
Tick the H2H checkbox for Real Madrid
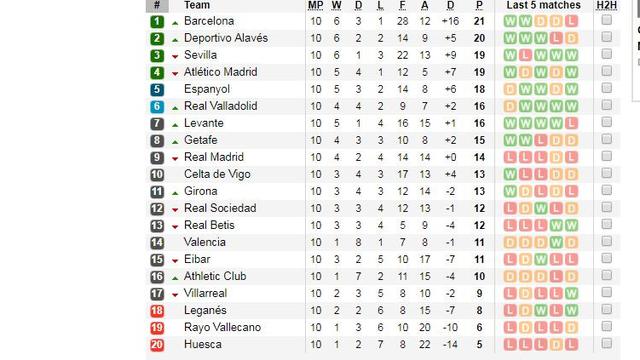607,156
